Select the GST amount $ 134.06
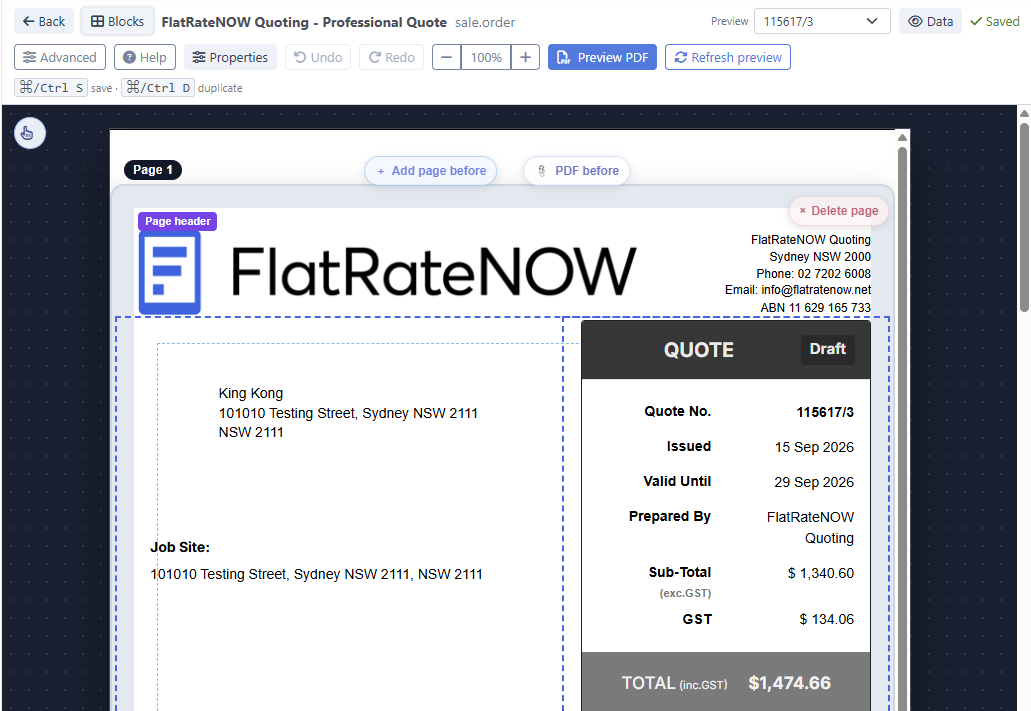The width and height of the screenshot is (1031, 711). click(x=827, y=620)
